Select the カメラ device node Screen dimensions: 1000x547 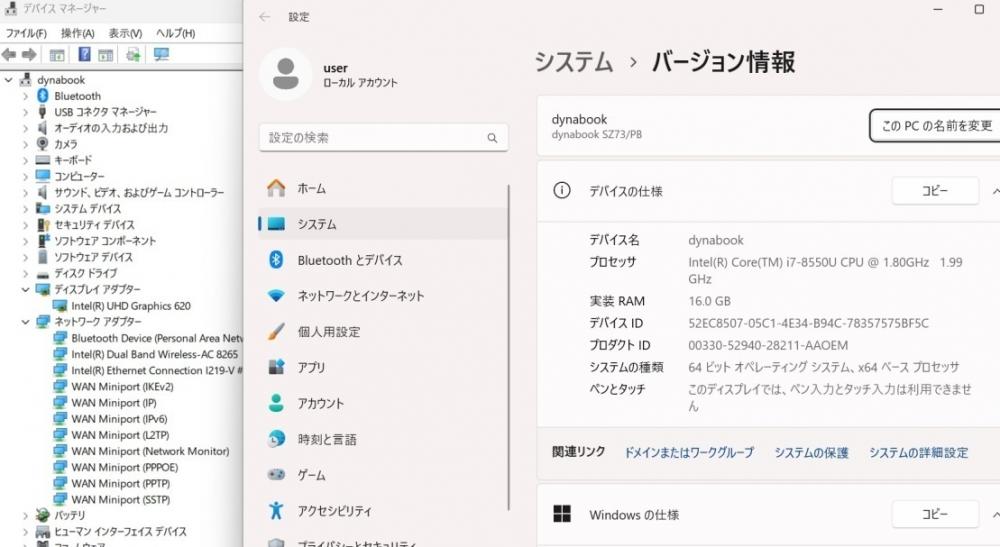65,144
